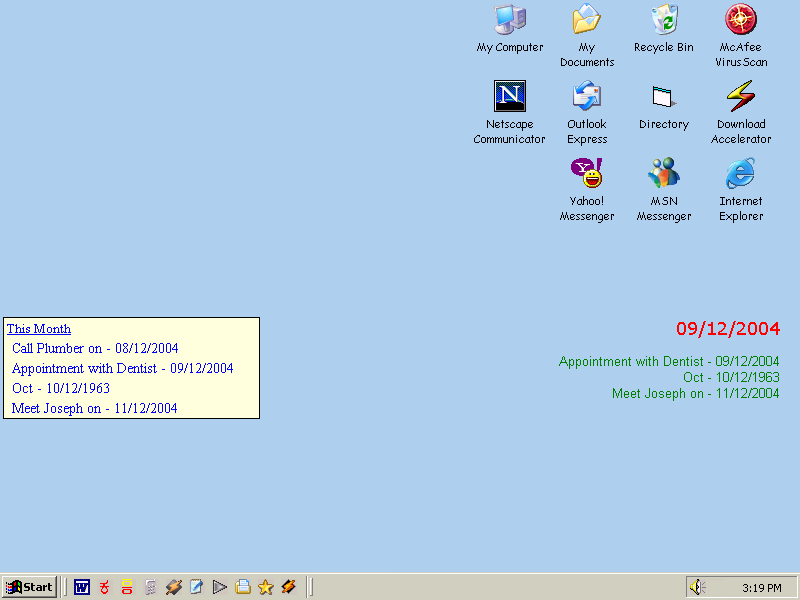The width and height of the screenshot is (800, 600).
Task: Click the Word icon in Quick Launch
Action: click(x=82, y=587)
